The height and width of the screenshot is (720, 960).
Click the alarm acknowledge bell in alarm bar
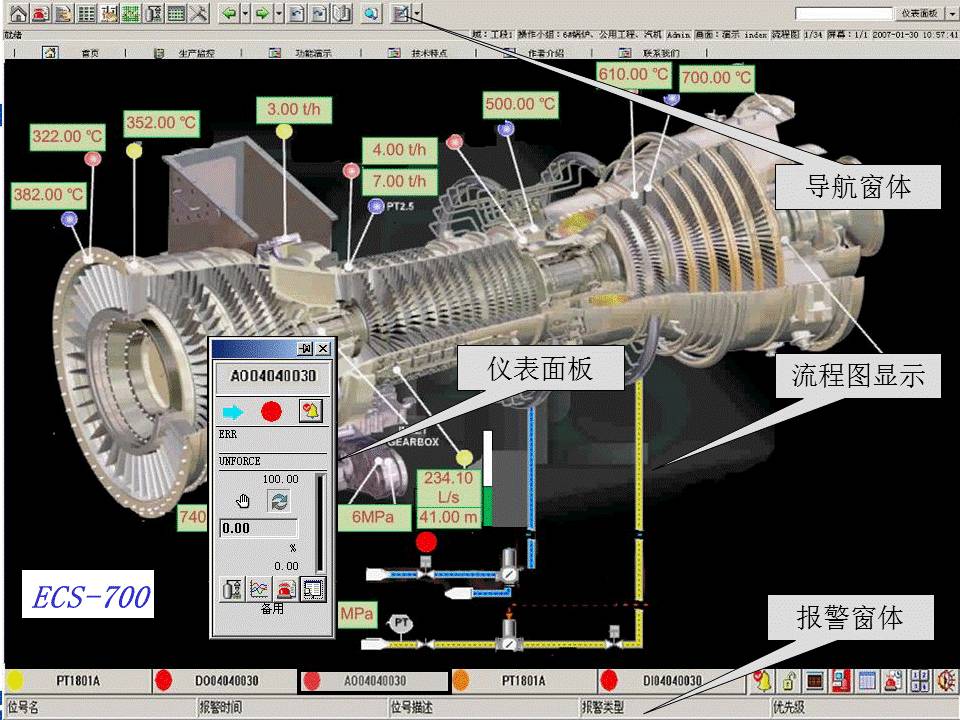click(x=763, y=681)
